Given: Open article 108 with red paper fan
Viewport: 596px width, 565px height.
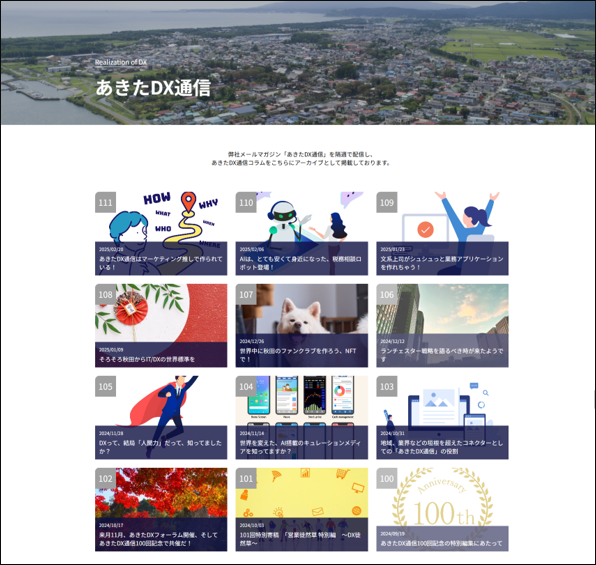Looking at the screenshot, I should pyautogui.click(x=161, y=325).
